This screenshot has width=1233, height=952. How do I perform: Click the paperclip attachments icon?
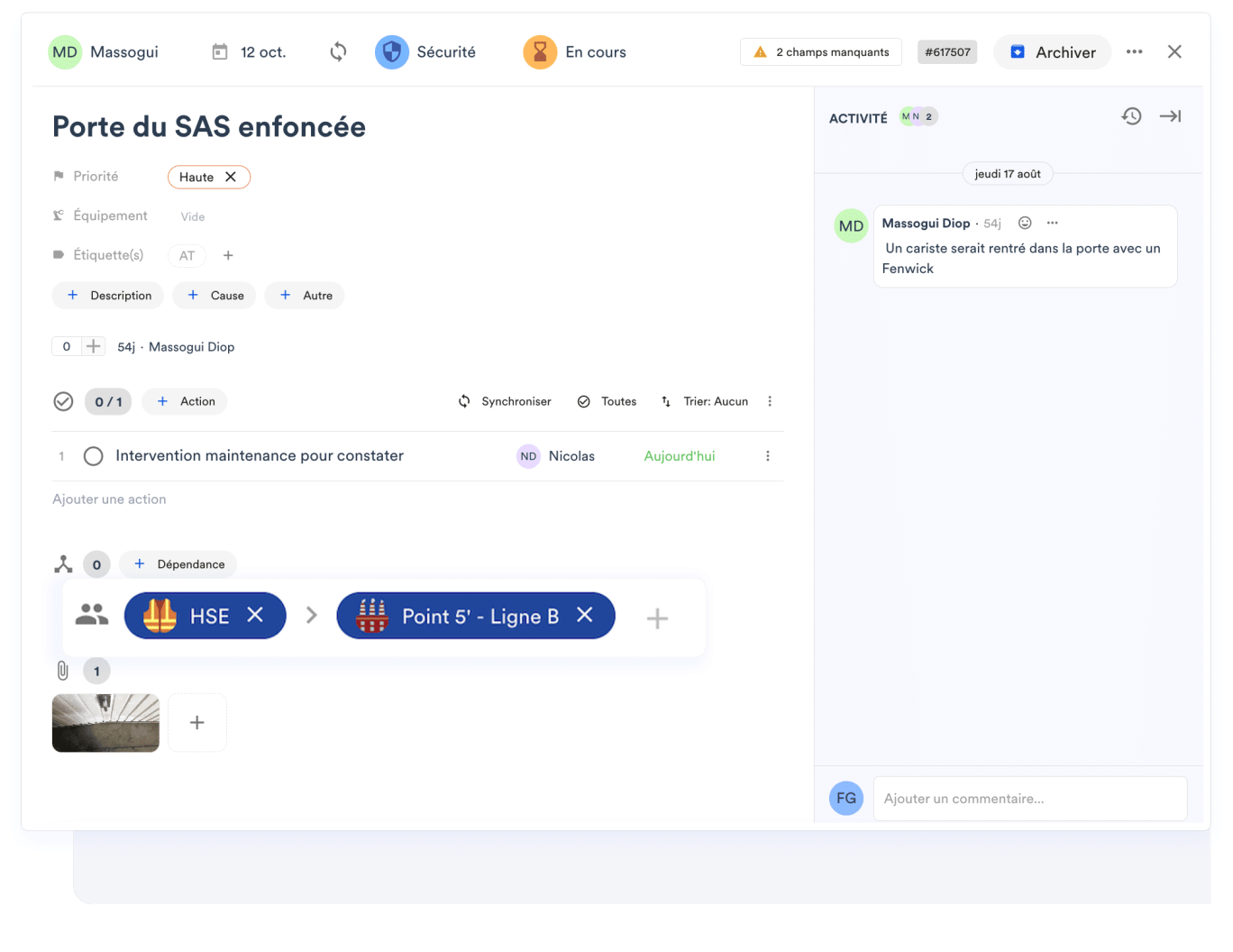pos(62,670)
